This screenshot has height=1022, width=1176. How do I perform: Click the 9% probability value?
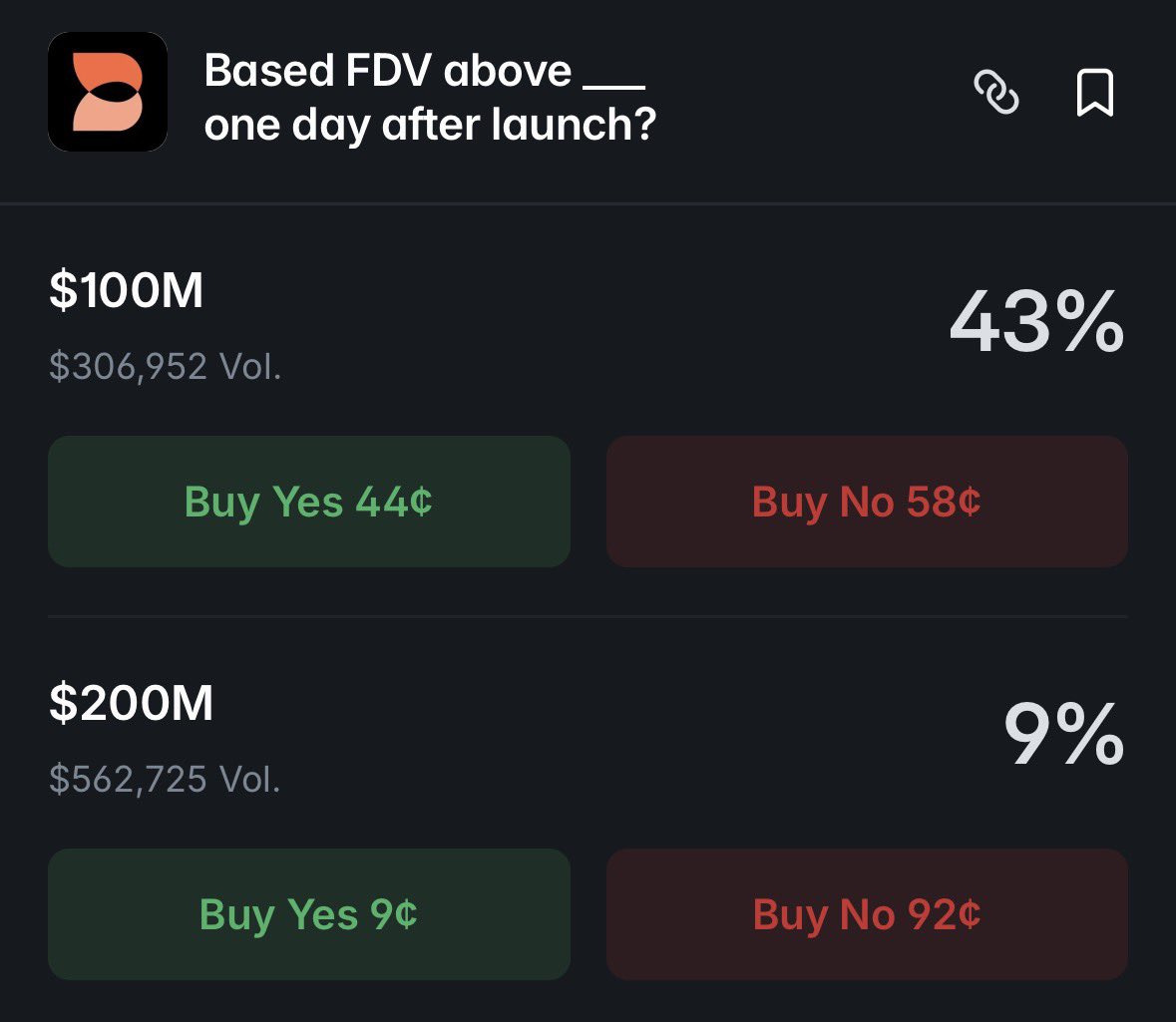click(x=1063, y=735)
